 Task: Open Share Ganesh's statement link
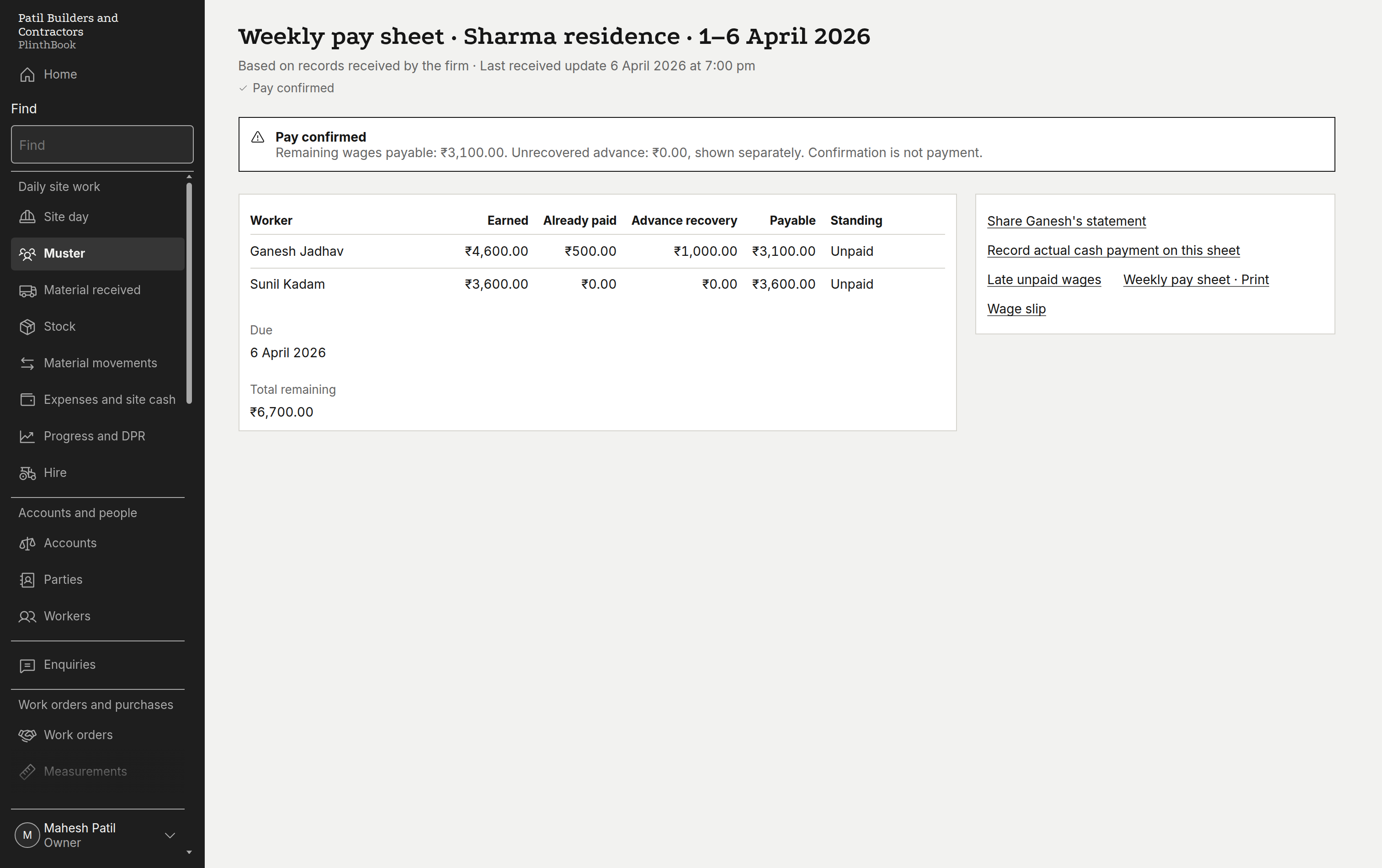coord(1066,222)
